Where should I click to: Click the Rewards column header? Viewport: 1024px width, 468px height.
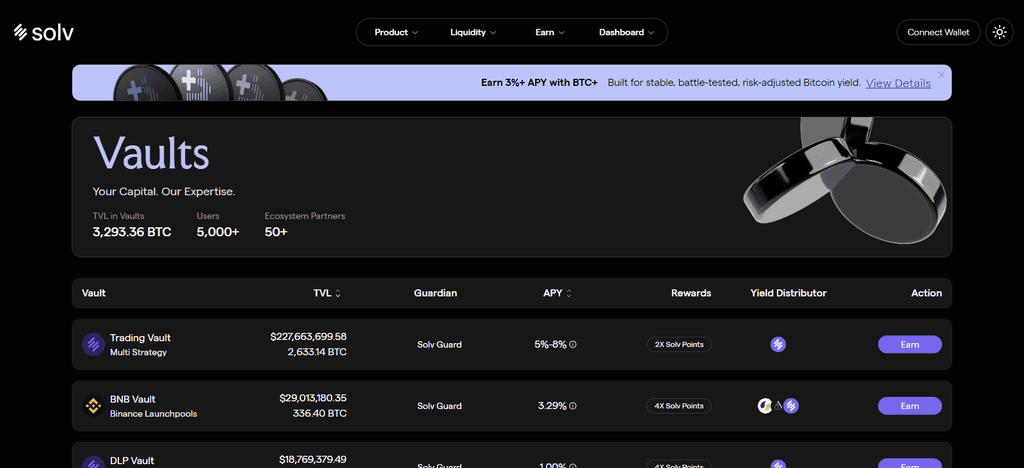coord(691,293)
